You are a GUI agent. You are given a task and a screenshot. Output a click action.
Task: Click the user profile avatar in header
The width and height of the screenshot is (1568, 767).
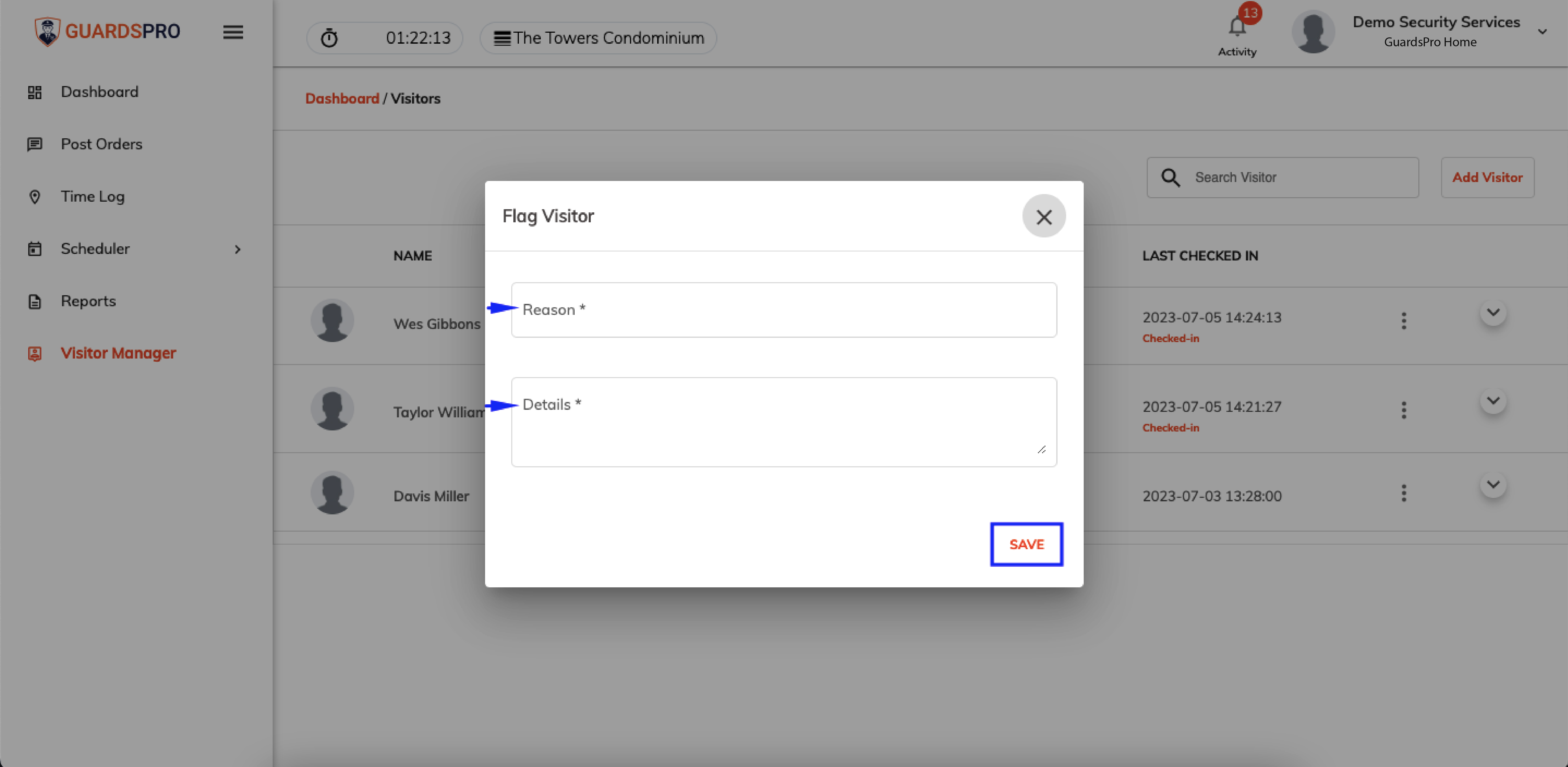point(1313,32)
